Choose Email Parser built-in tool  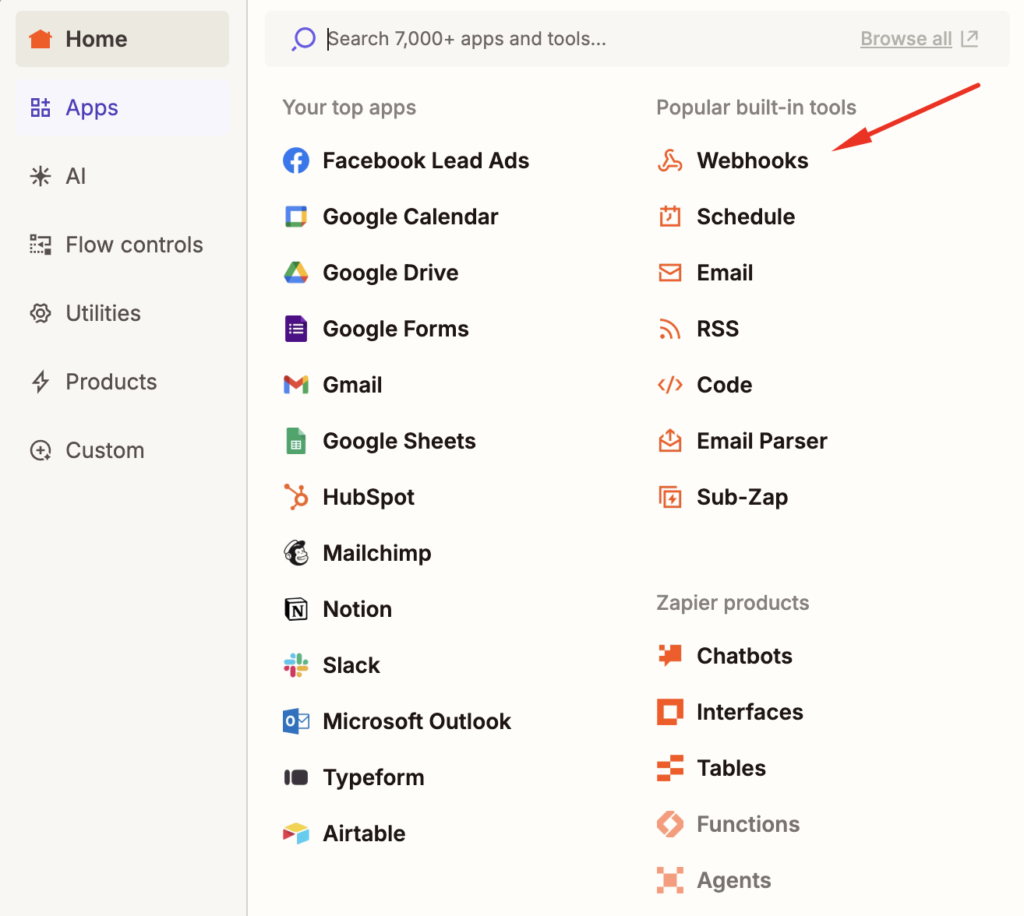(x=761, y=441)
